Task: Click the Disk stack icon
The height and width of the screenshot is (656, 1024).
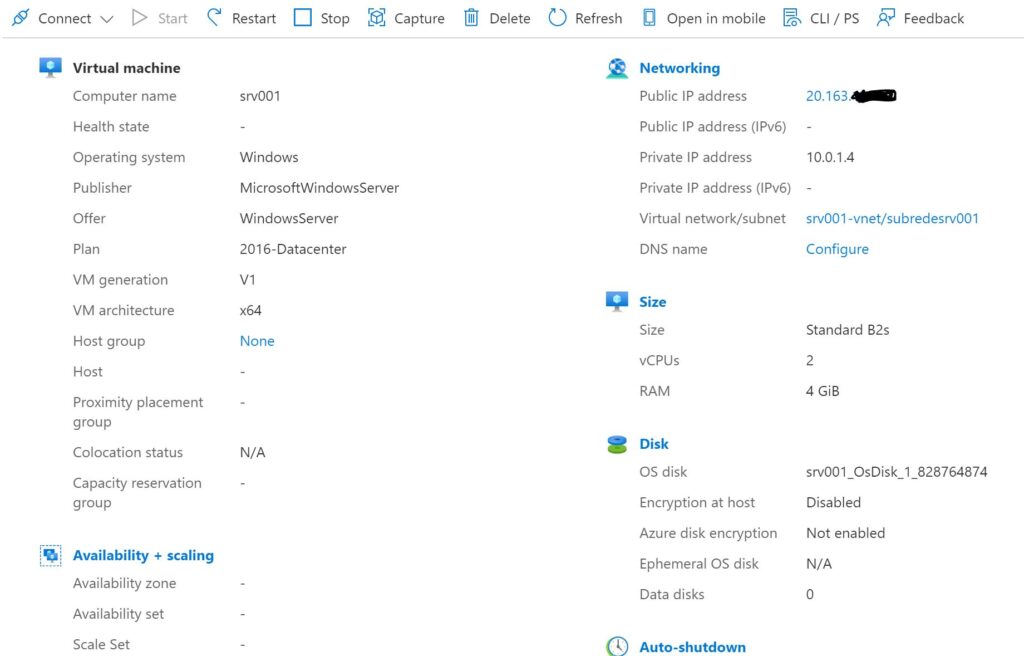Action: (617, 444)
